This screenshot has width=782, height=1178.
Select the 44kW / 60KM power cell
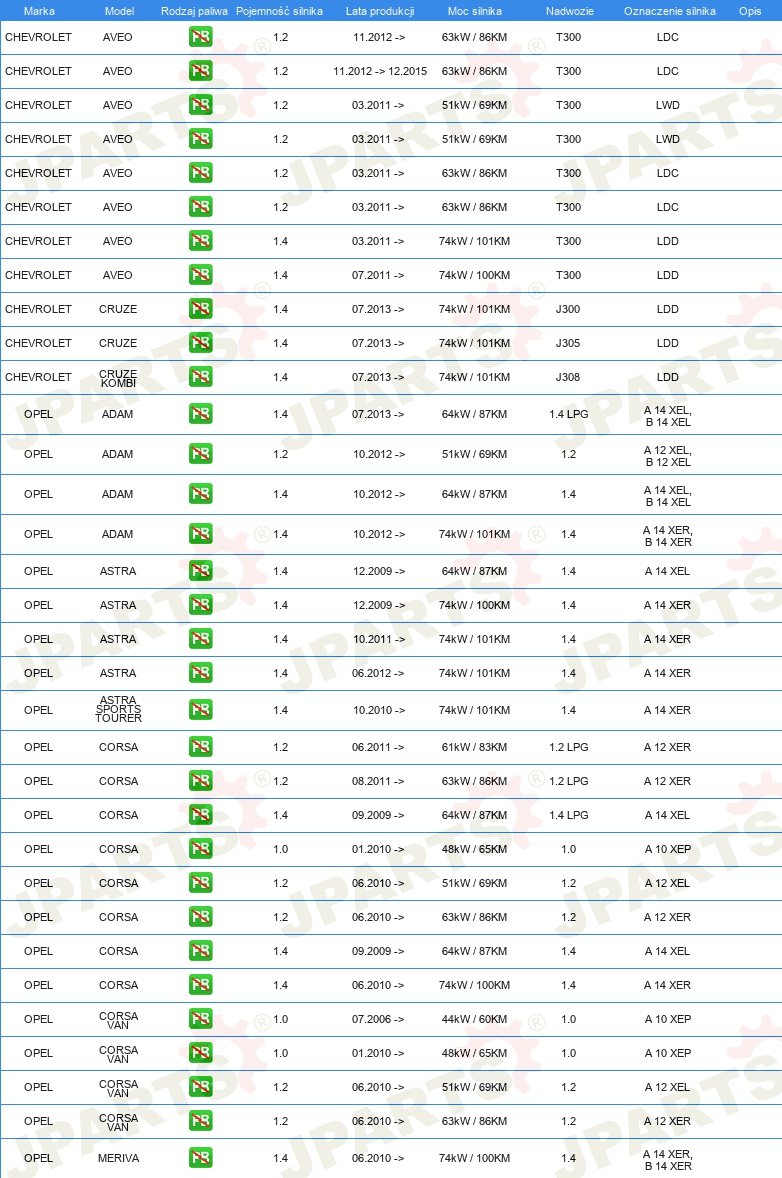point(474,1019)
